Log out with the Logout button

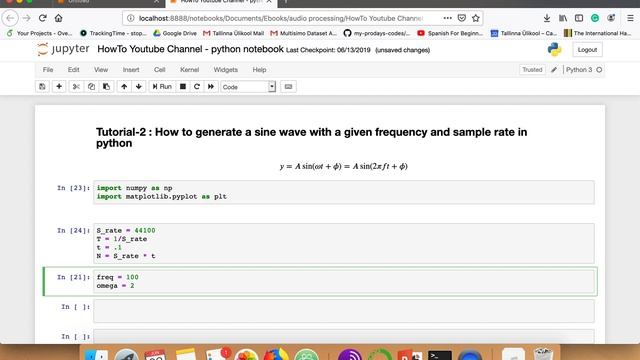click(587, 50)
